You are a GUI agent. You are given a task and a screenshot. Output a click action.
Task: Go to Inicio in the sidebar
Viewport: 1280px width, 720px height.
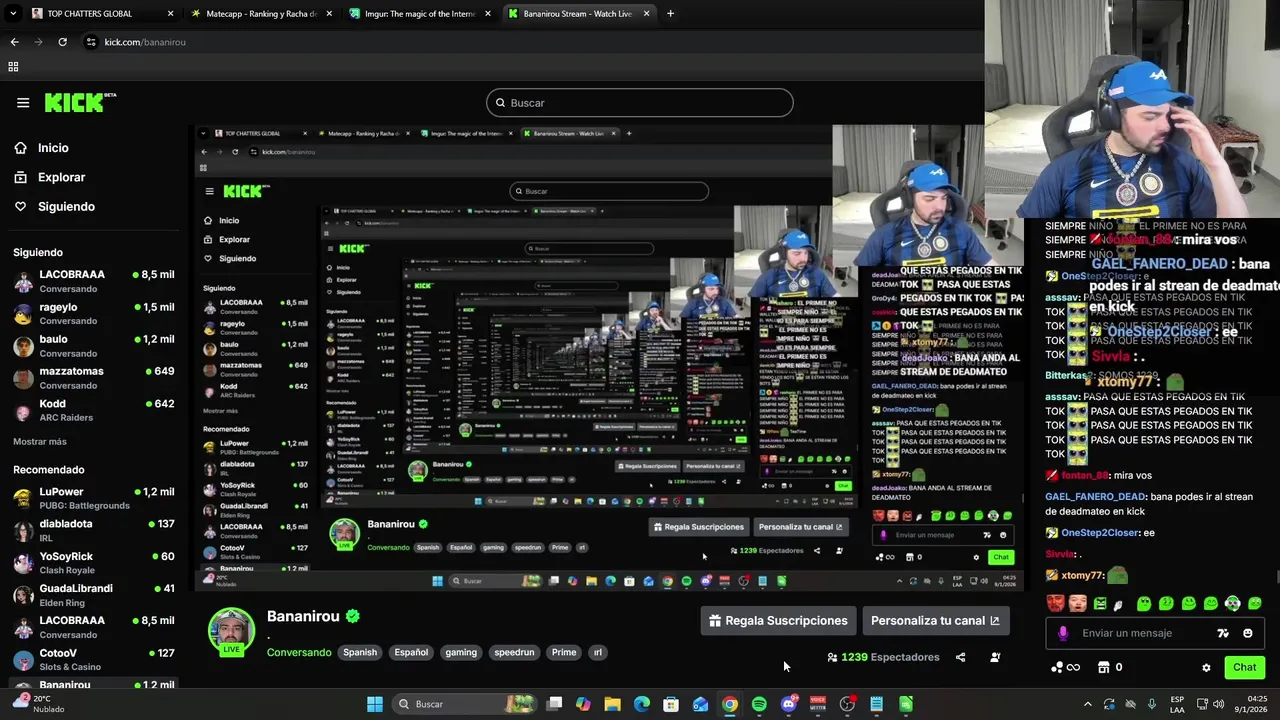pyautogui.click(x=42, y=148)
